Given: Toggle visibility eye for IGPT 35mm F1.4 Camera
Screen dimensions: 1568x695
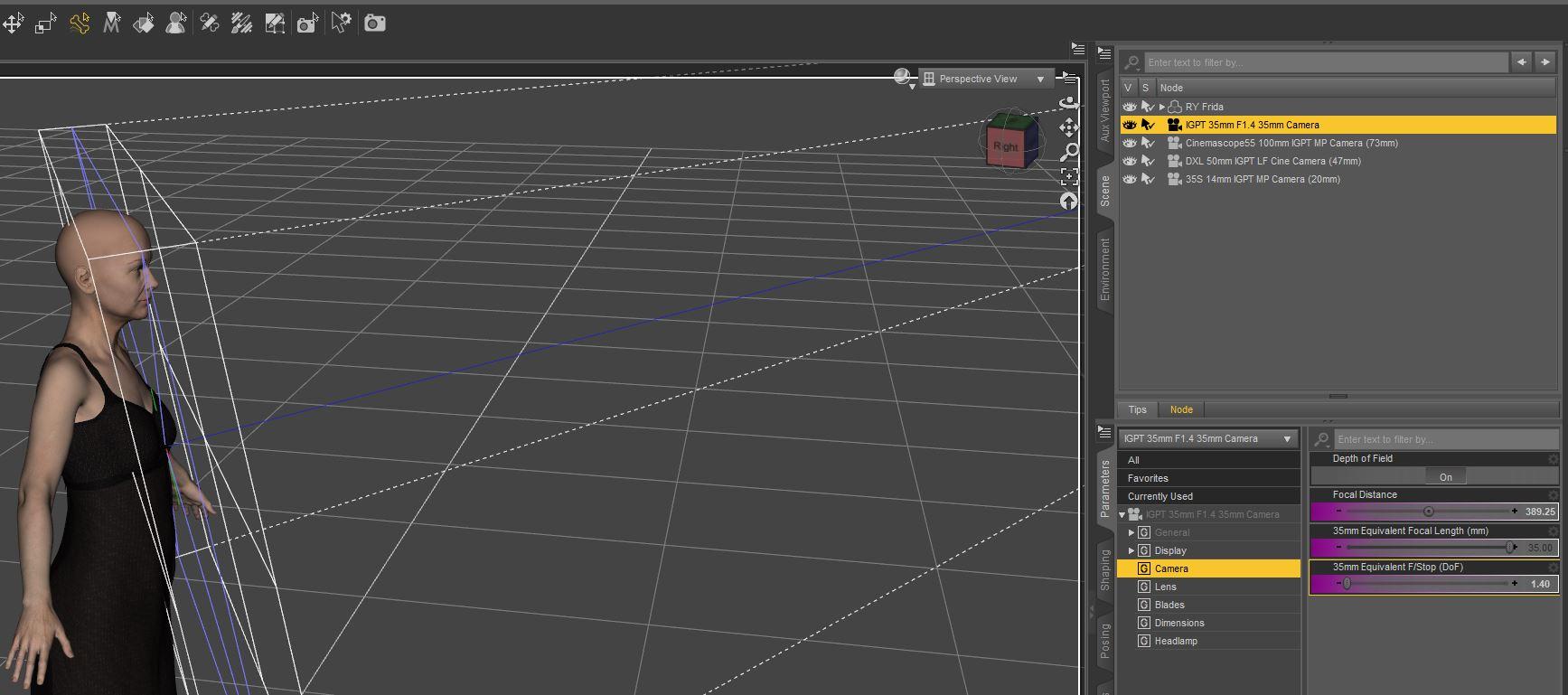Looking at the screenshot, I should point(1130,125).
